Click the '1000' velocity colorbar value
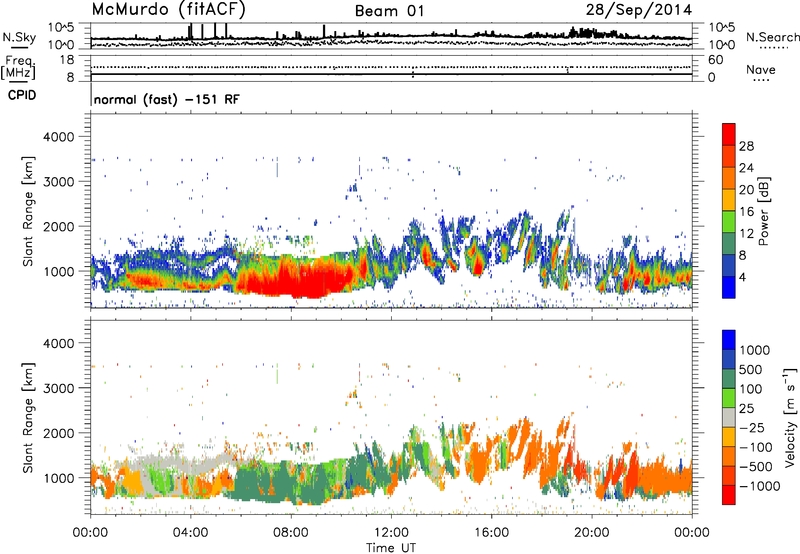This screenshot has width=800, height=554. click(755, 350)
